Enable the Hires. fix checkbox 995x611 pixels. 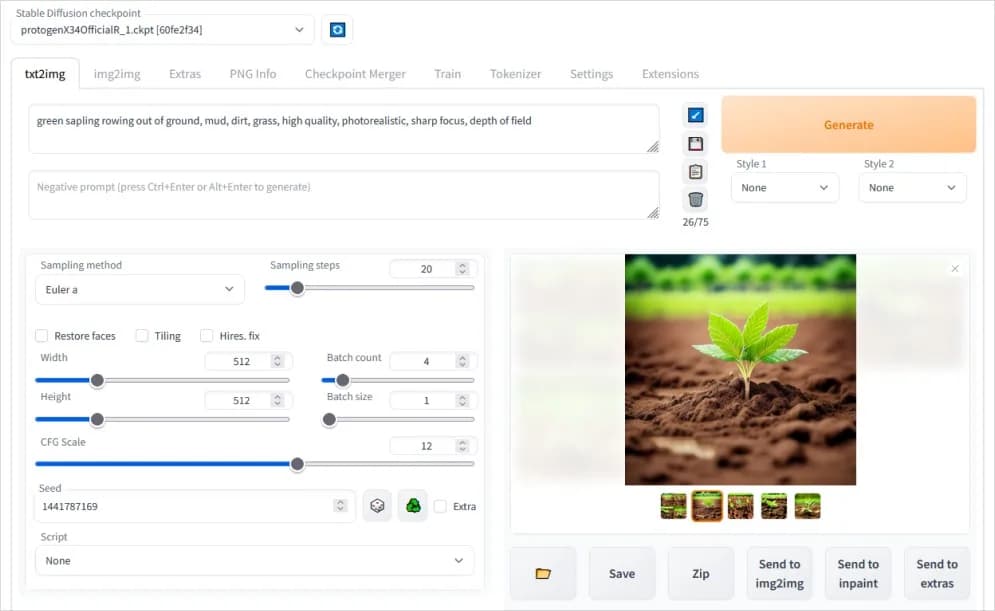click(x=207, y=336)
